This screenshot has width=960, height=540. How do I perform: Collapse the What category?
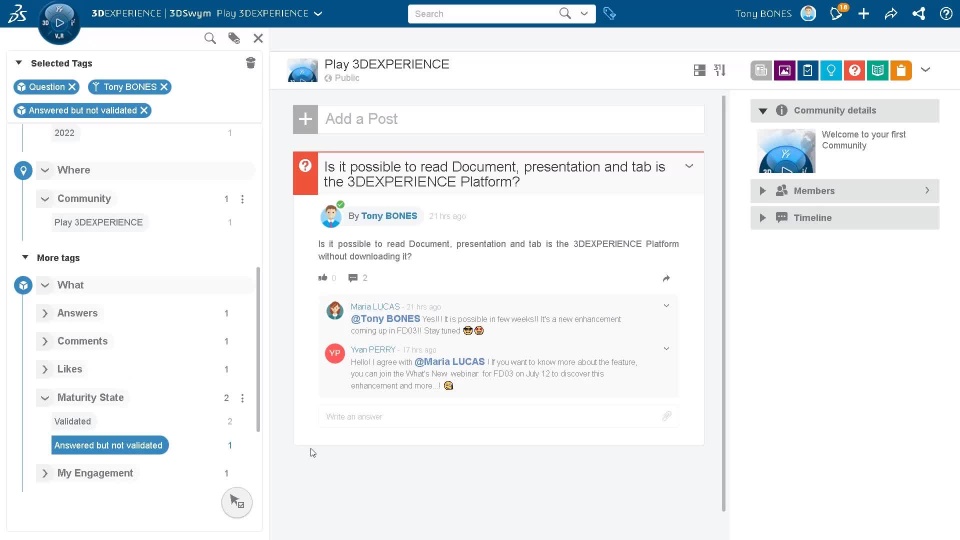coord(45,285)
